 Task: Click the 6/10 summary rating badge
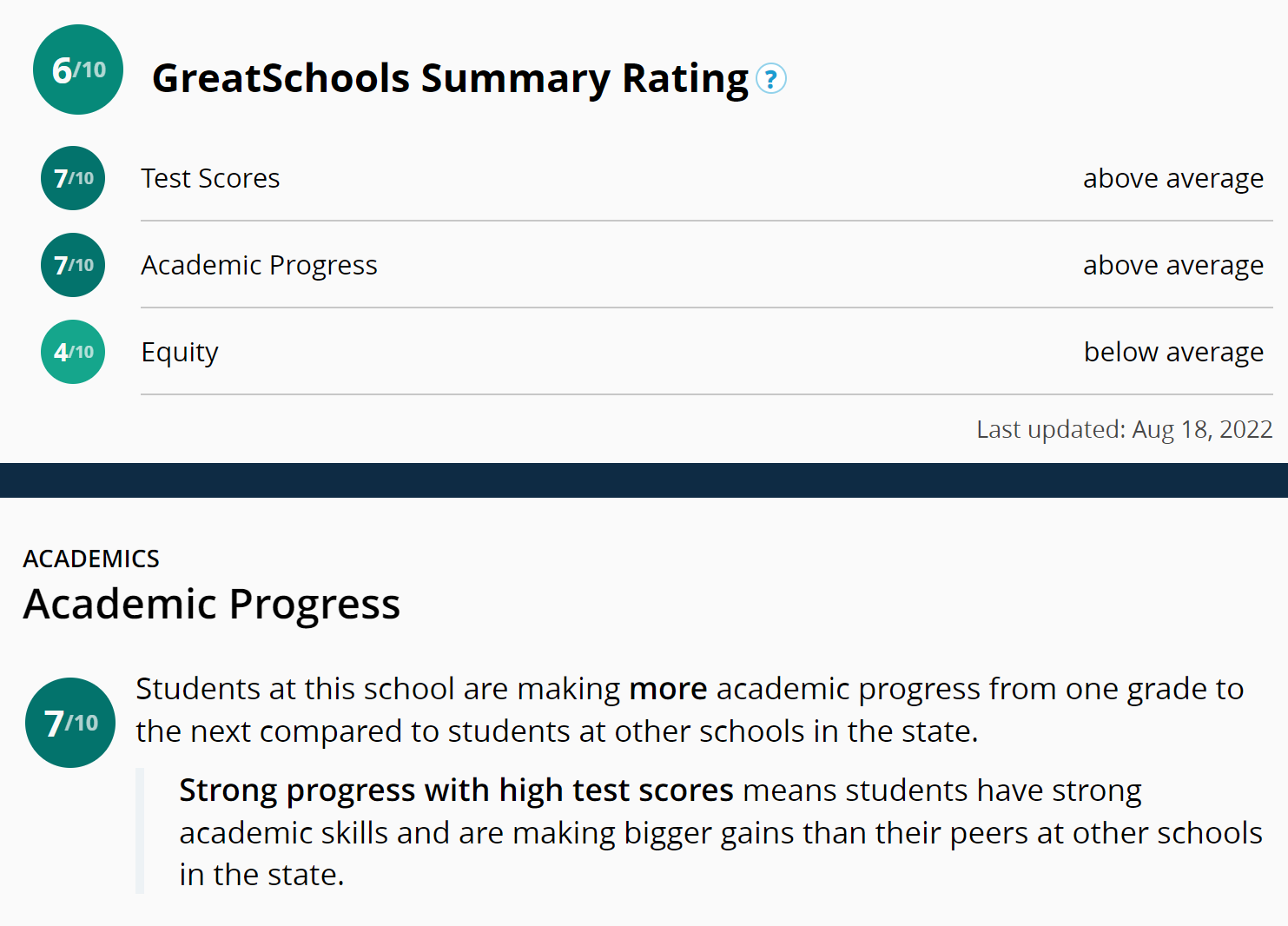(78, 69)
